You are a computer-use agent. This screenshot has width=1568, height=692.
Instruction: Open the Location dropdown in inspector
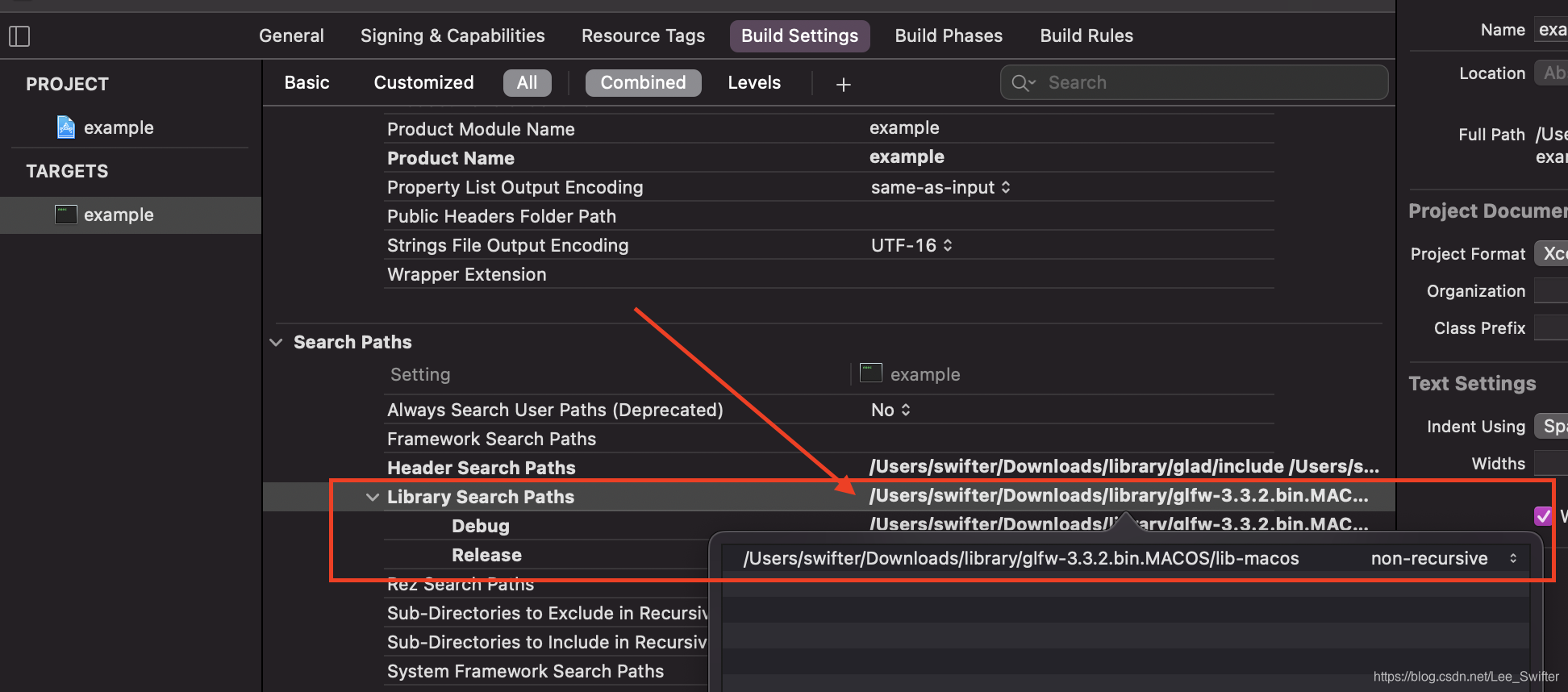pyautogui.click(x=1552, y=73)
